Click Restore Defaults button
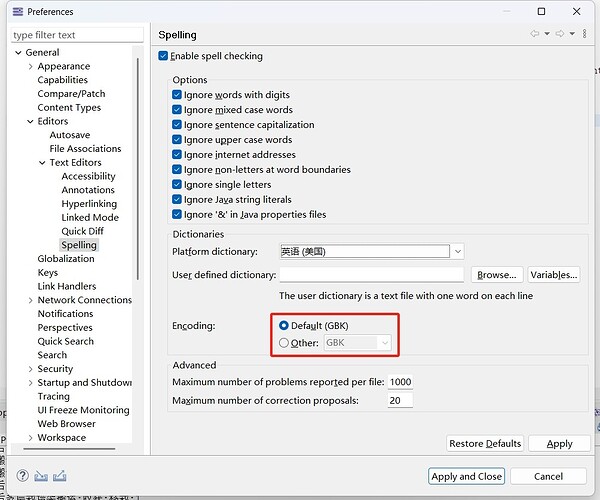600x500 pixels. click(x=485, y=443)
